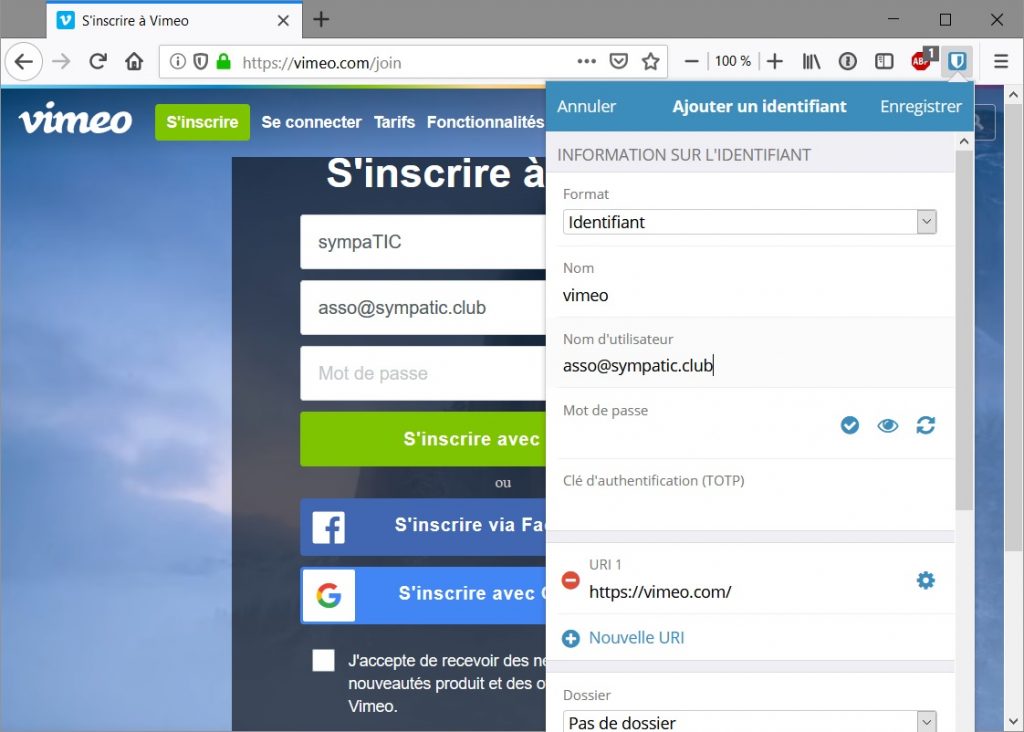
Task: Click the Mot de passe field on Vimeo form
Action: coord(422,373)
